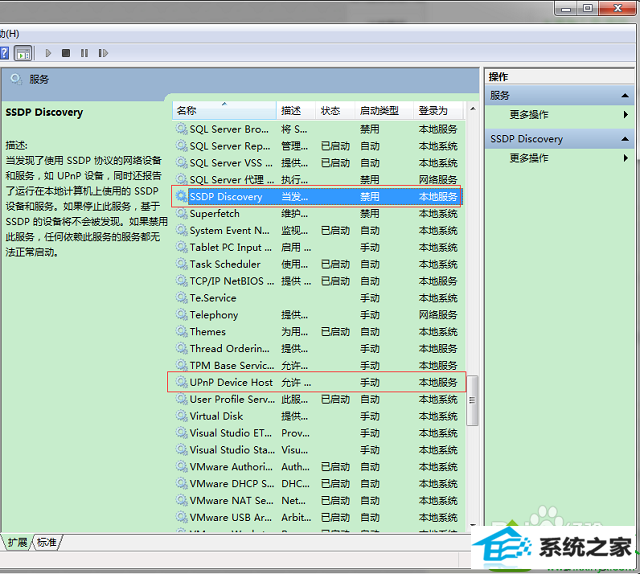
Task: Click the 操作 pane title
Action: coord(498,77)
